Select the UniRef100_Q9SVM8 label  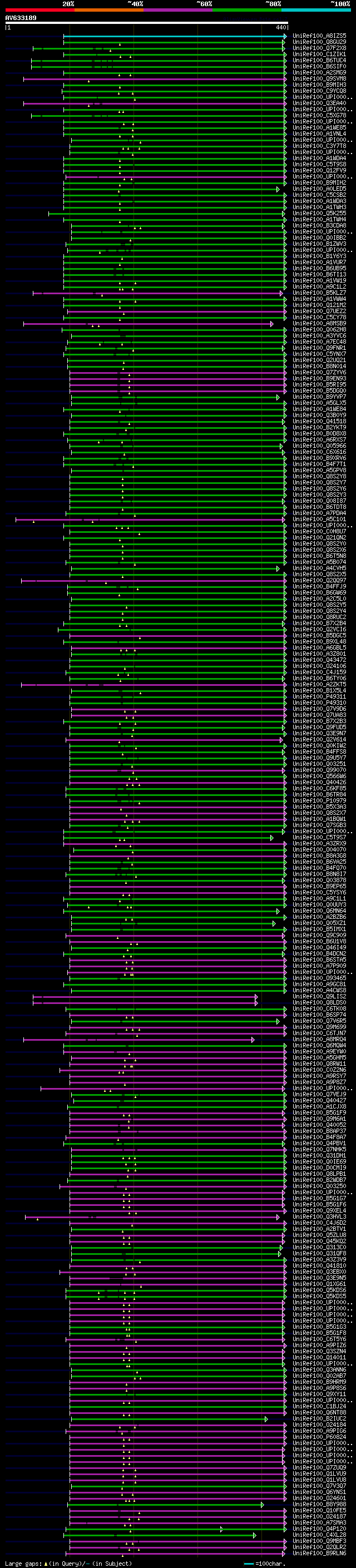coord(319,79)
